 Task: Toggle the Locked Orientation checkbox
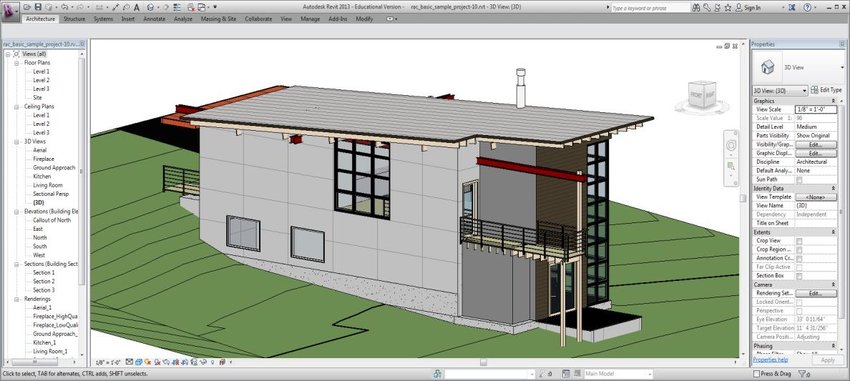799,302
